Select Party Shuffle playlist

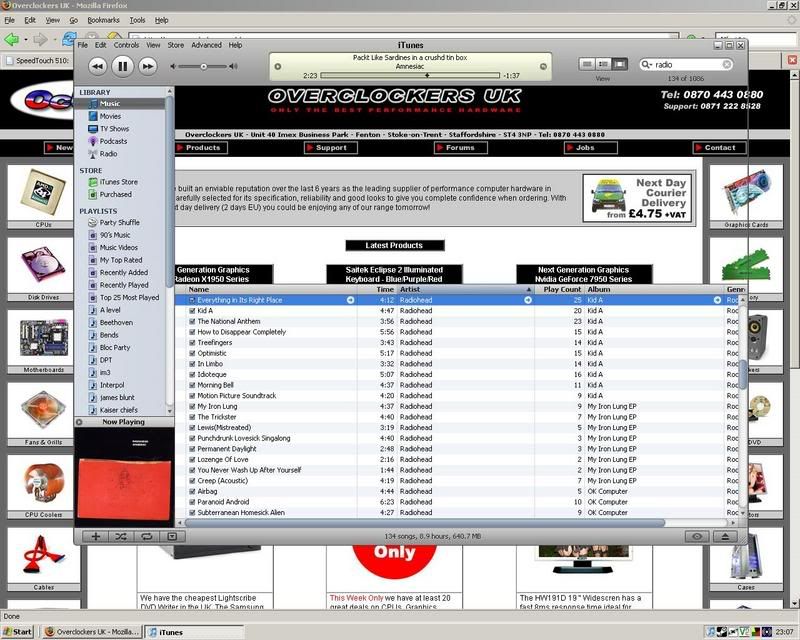click(119, 223)
